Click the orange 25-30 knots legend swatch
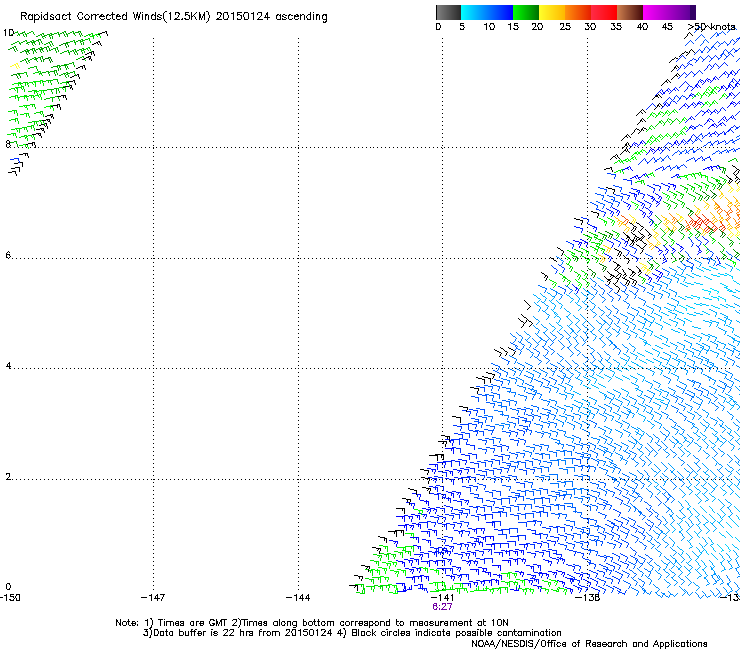Image resolution: width=740 pixels, height=650 pixels. (x=578, y=12)
